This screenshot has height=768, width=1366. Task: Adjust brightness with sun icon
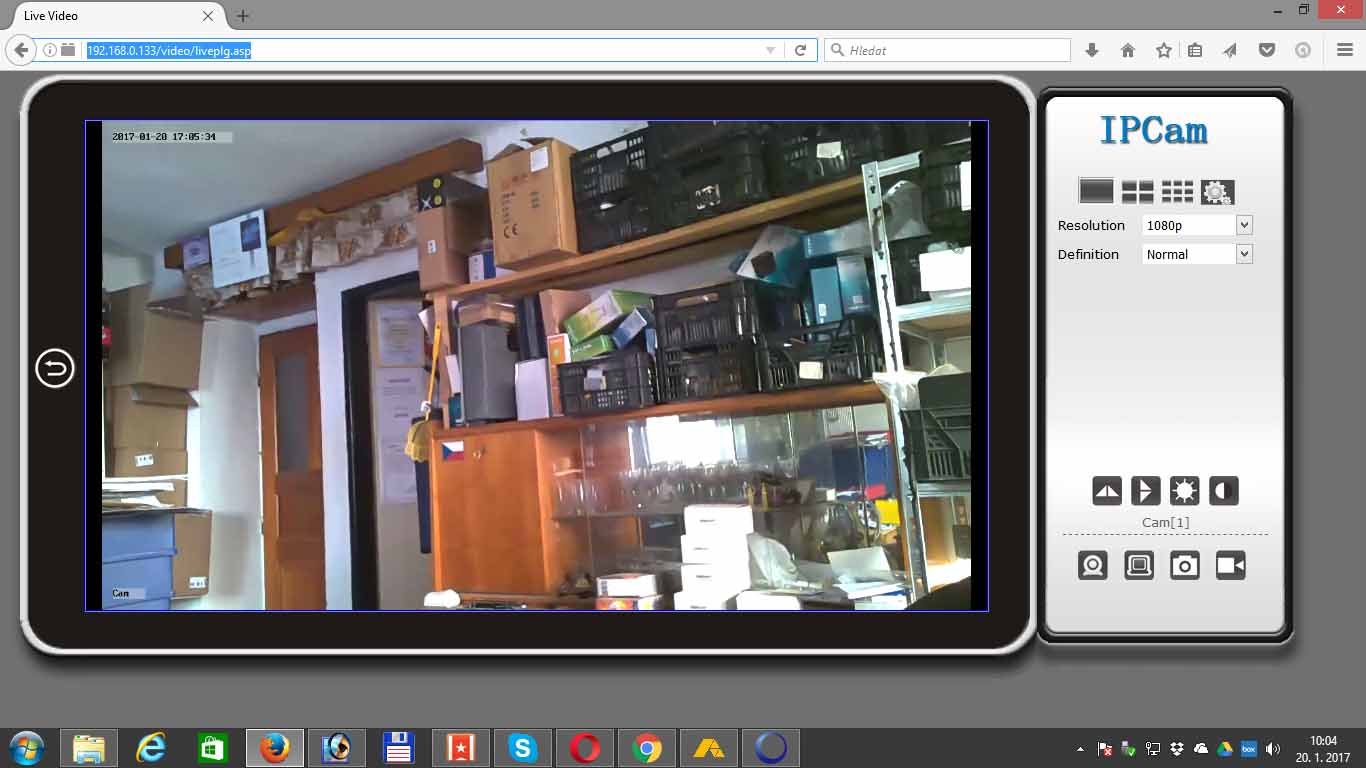click(1185, 490)
